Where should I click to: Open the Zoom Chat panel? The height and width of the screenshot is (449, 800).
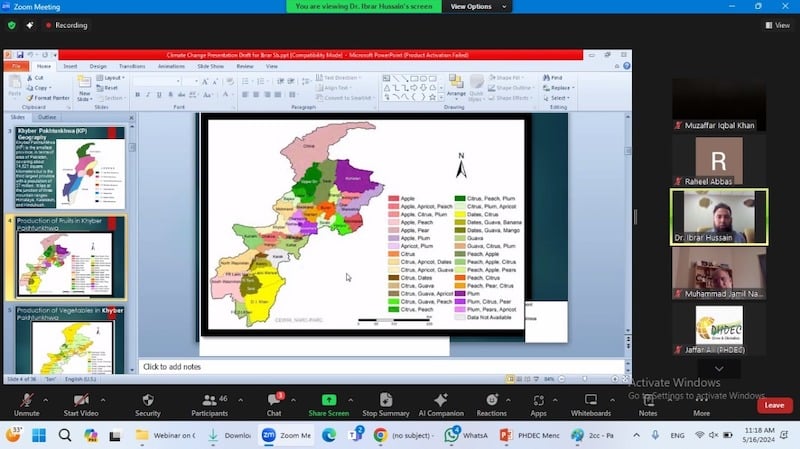click(273, 399)
